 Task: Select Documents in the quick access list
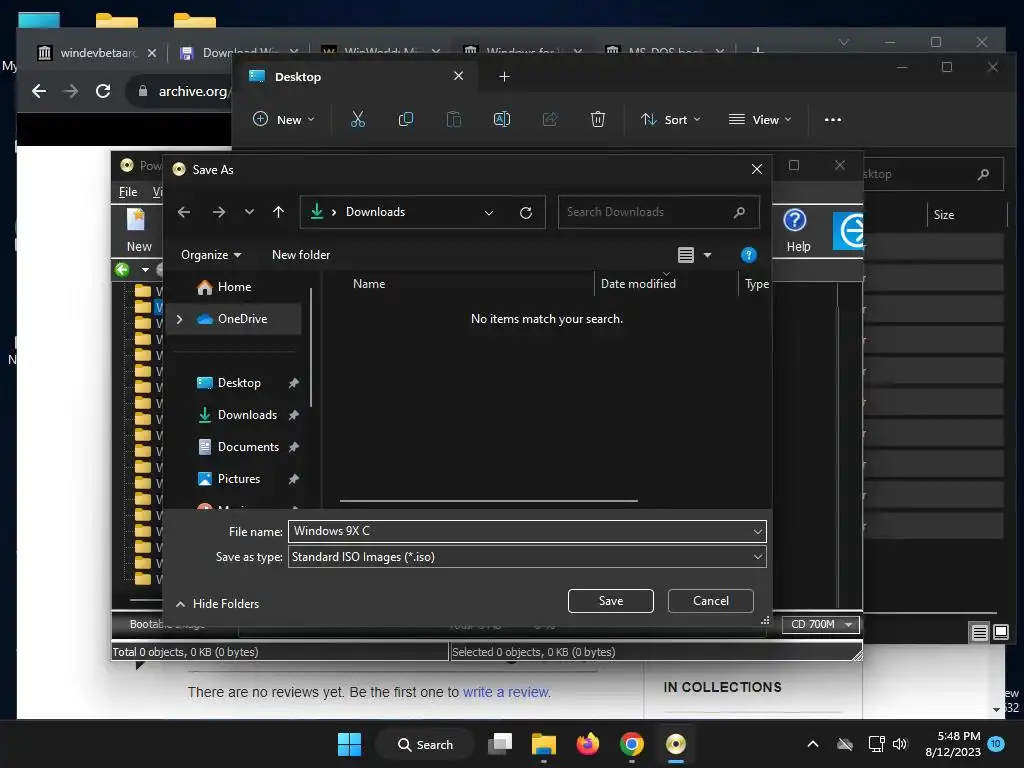pyautogui.click(x=248, y=447)
